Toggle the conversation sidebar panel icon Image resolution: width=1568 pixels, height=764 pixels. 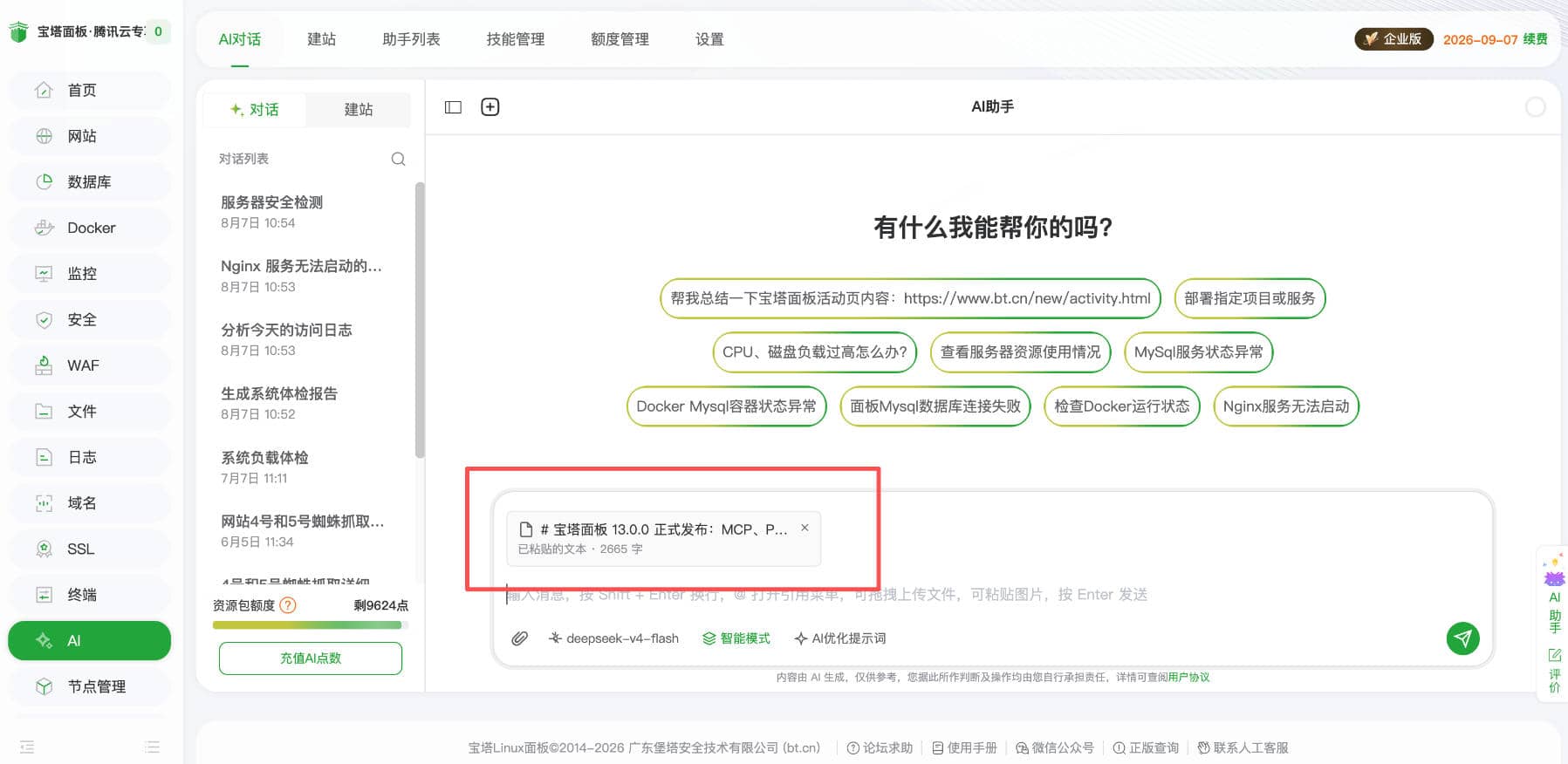point(453,107)
